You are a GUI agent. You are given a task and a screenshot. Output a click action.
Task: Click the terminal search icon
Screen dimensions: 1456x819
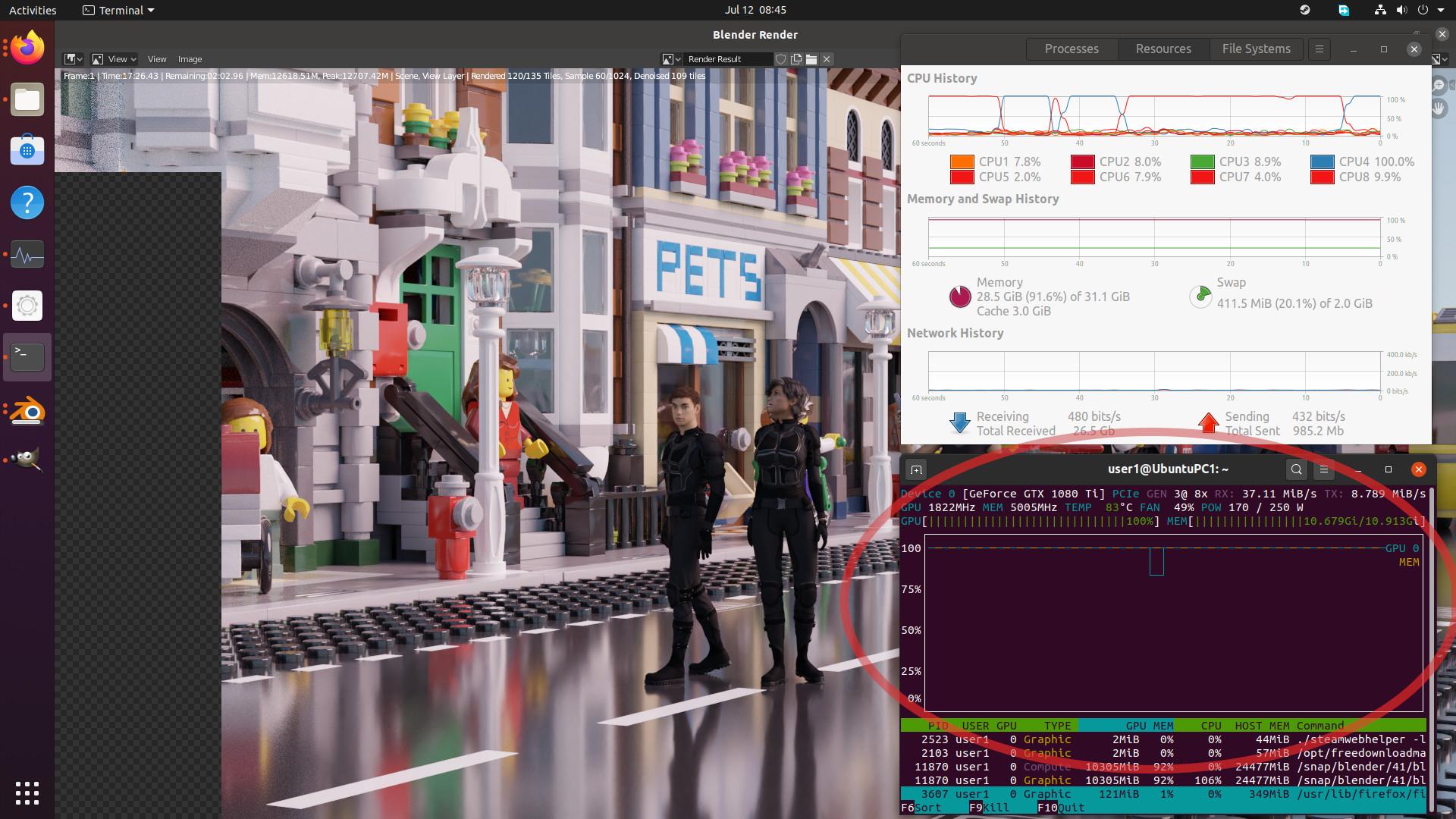point(1297,469)
